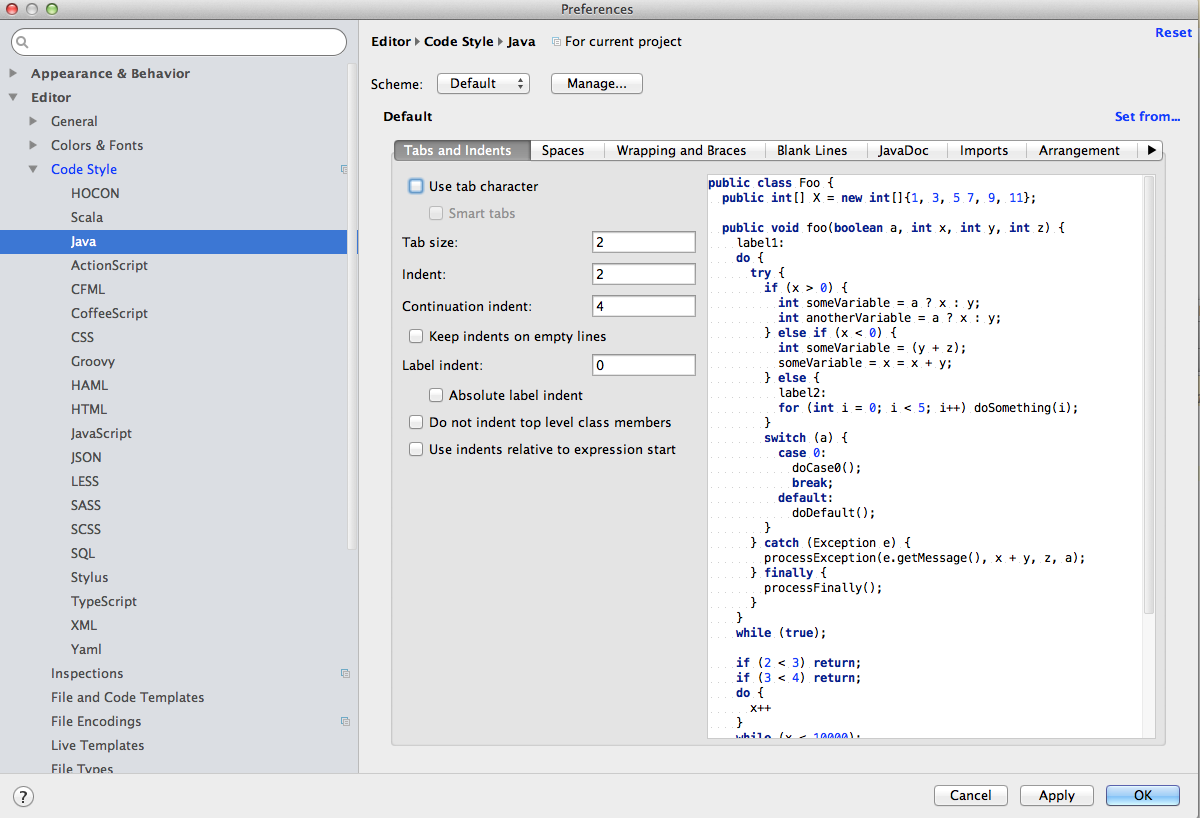Screen dimensions: 1200x818
Task: Open the Imports tab
Action: 983,150
